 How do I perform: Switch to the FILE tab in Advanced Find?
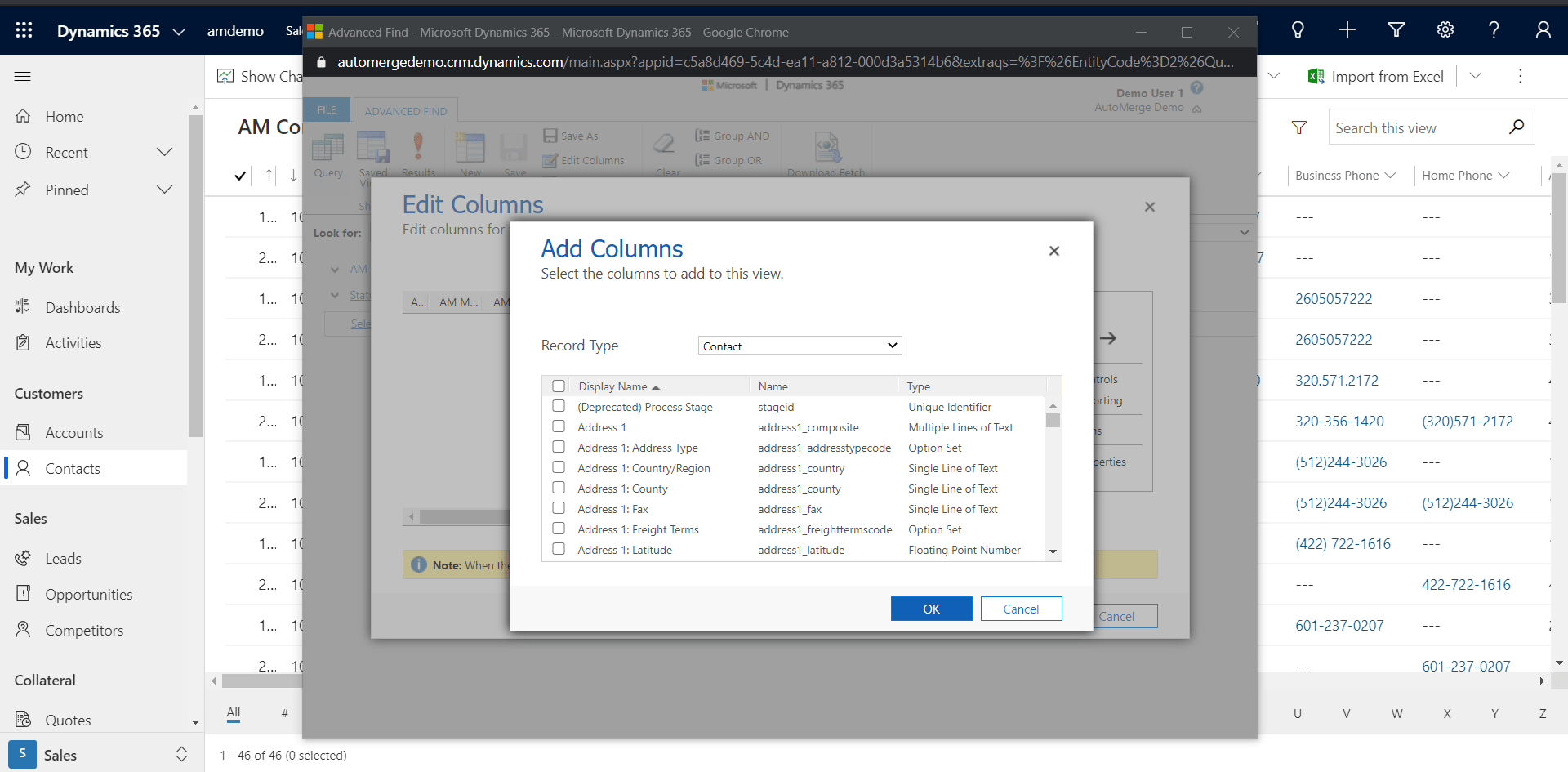(327, 110)
